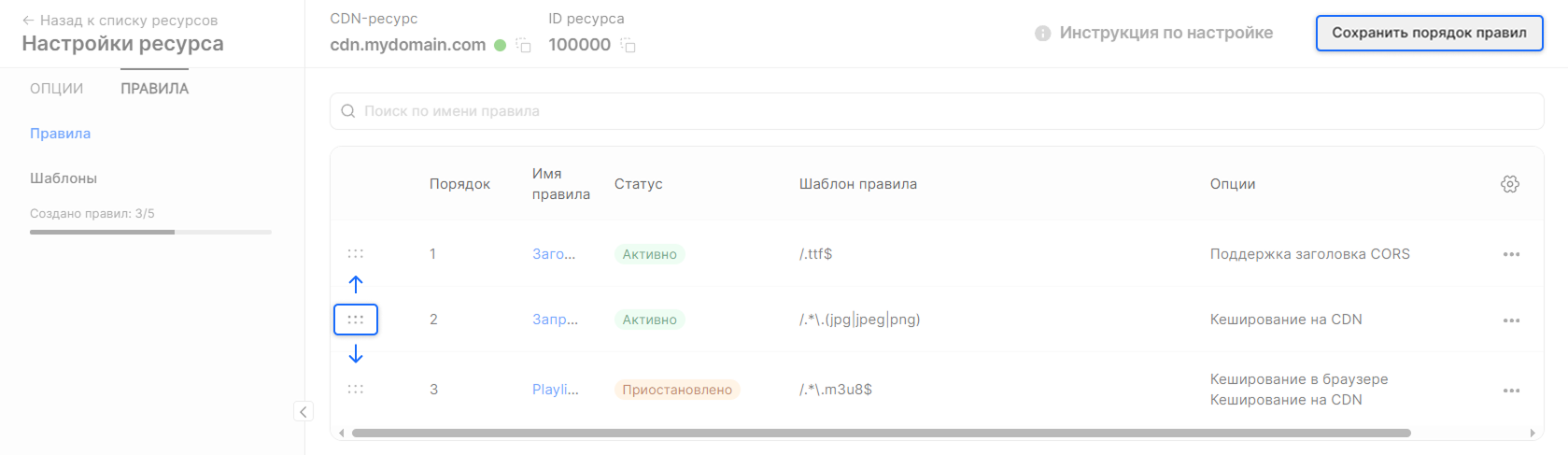Go back to the resources list
Screen dimensions: 1568x455
pos(120,21)
